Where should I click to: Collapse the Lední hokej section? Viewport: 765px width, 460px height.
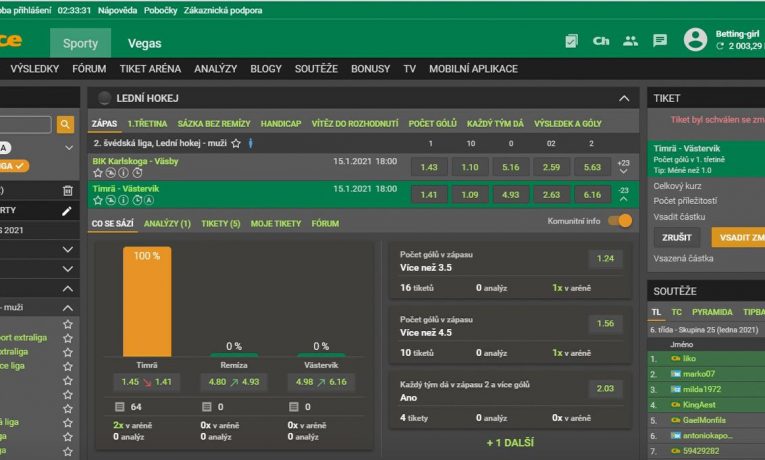pyautogui.click(x=624, y=98)
